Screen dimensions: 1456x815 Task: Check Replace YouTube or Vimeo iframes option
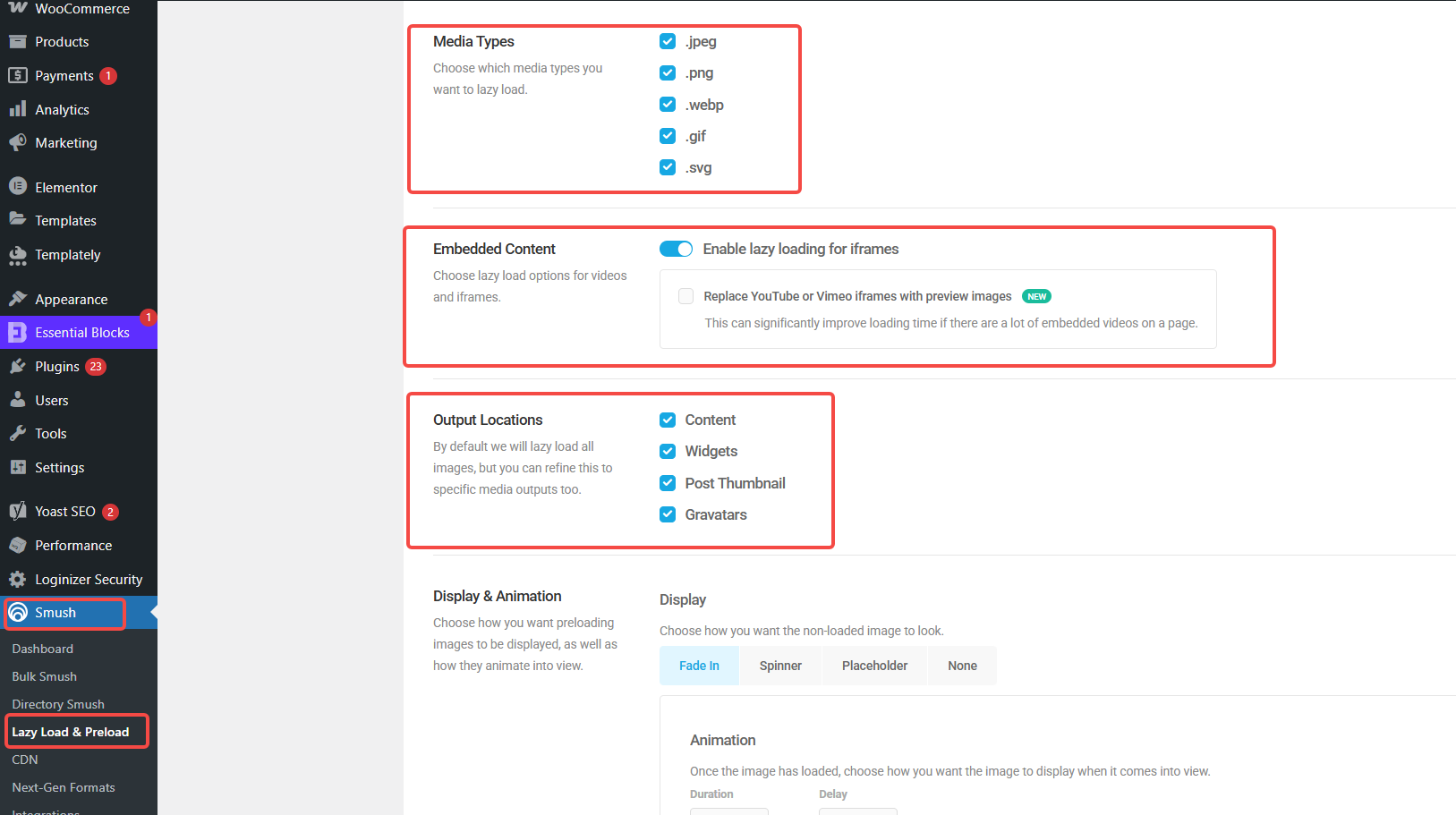click(686, 296)
